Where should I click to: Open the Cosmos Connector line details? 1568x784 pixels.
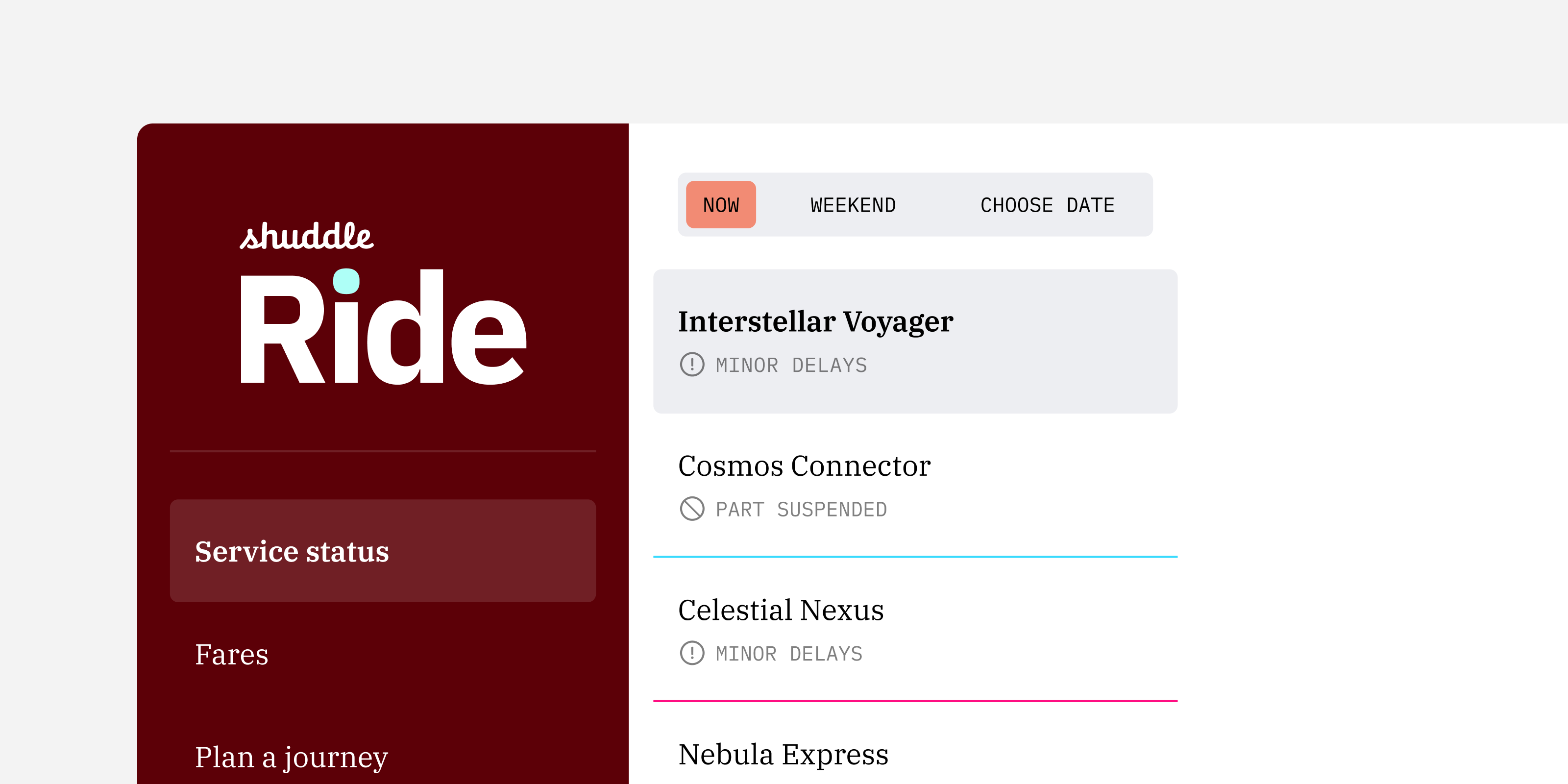pyautogui.click(x=804, y=466)
